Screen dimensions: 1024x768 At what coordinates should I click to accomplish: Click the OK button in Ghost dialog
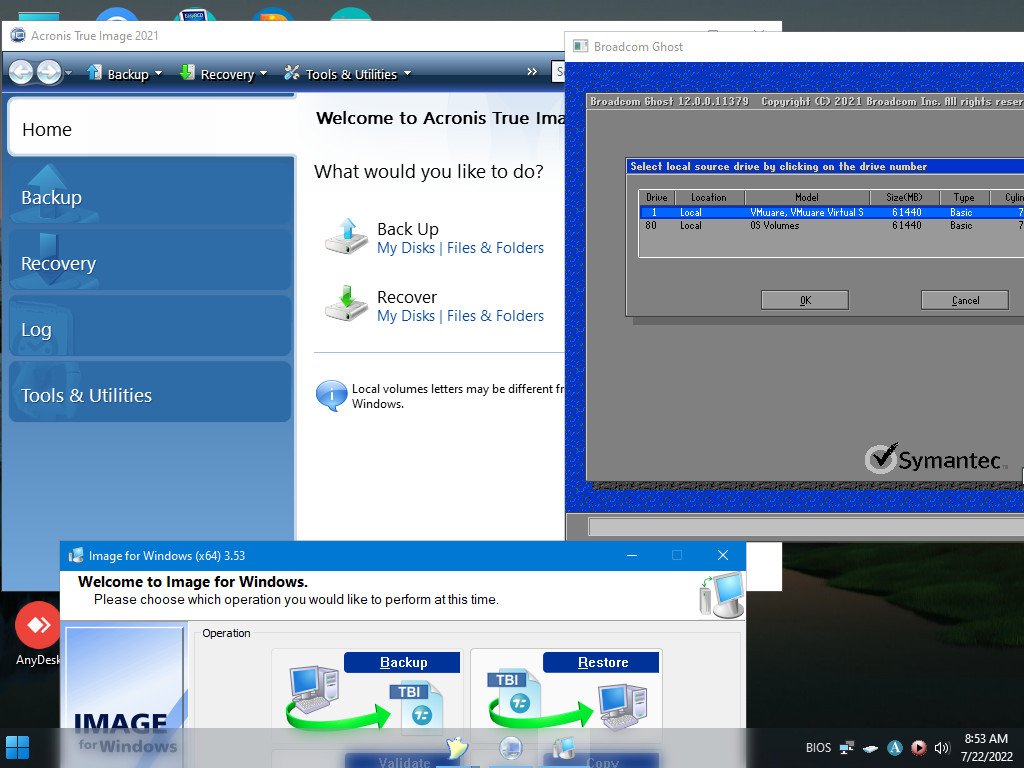pos(804,300)
